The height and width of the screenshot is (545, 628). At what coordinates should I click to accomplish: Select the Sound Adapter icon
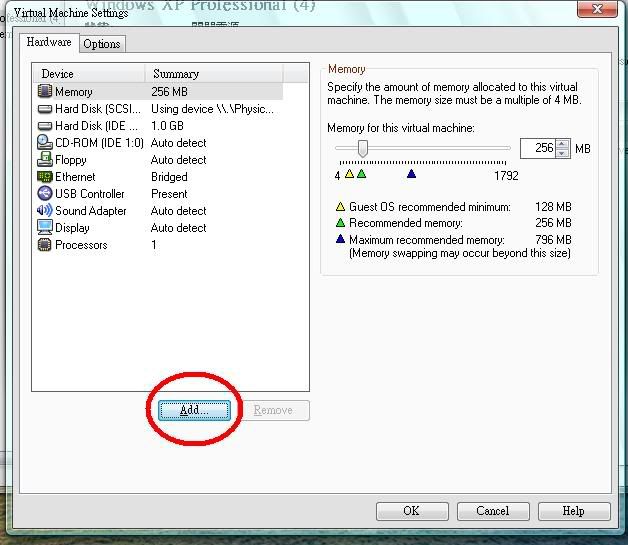coord(45,211)
